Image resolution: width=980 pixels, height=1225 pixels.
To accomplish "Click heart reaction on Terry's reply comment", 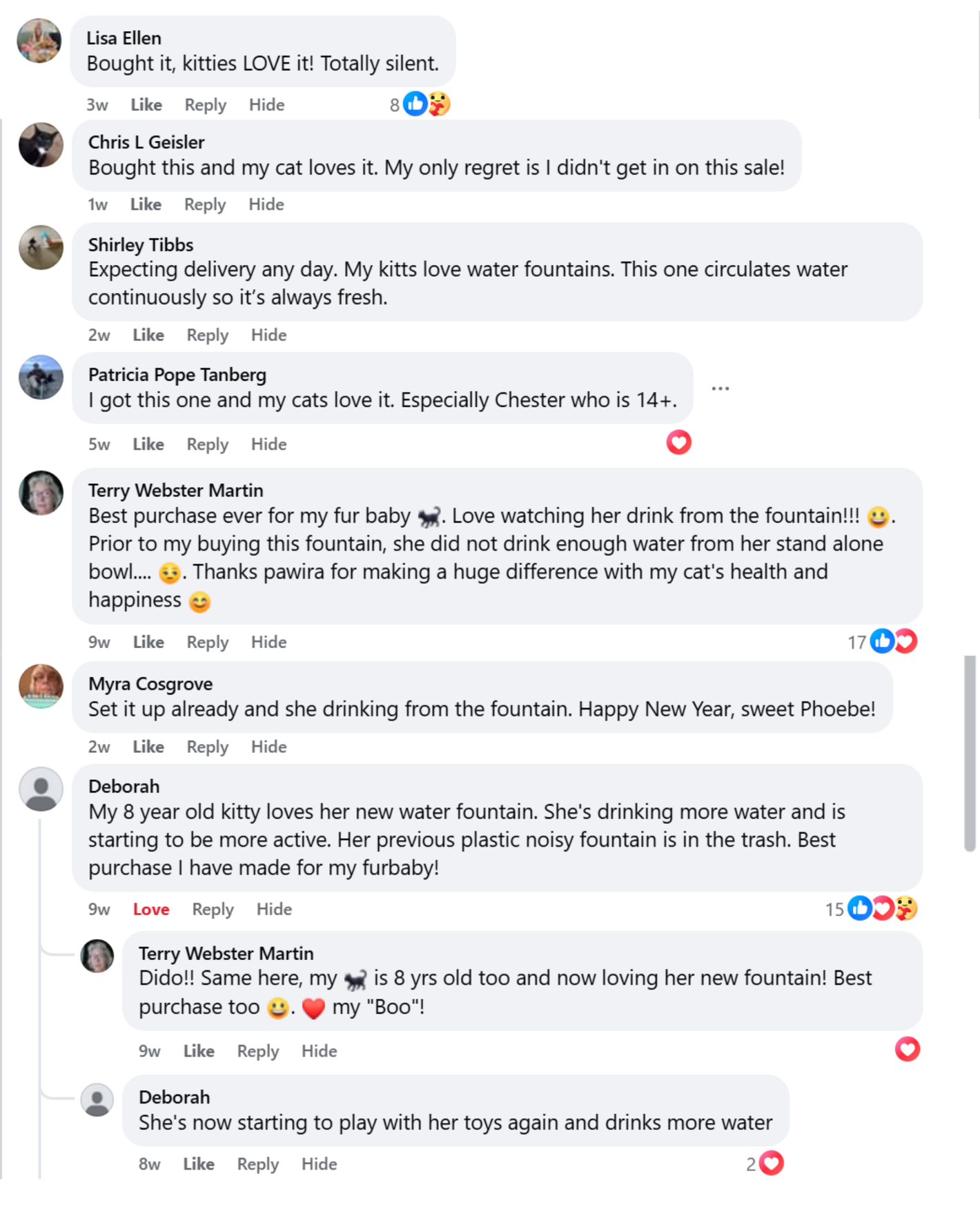I will [x=907, y=1050].
